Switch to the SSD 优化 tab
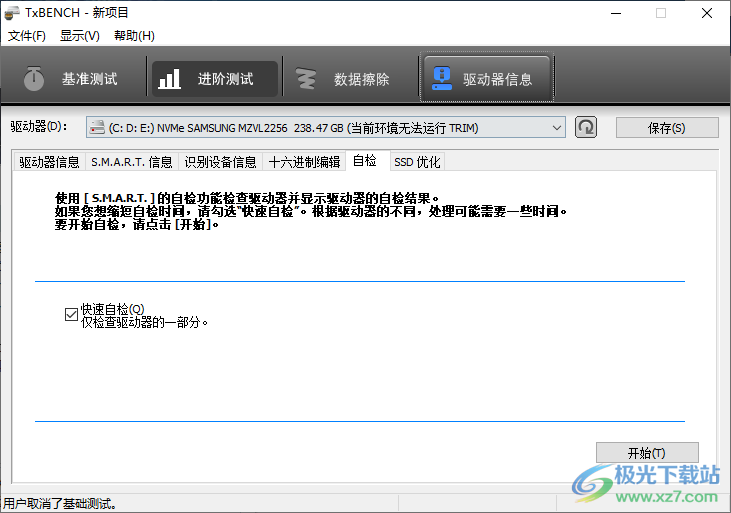The width and height of the screenshot is (731, 513). pos(417,162)
